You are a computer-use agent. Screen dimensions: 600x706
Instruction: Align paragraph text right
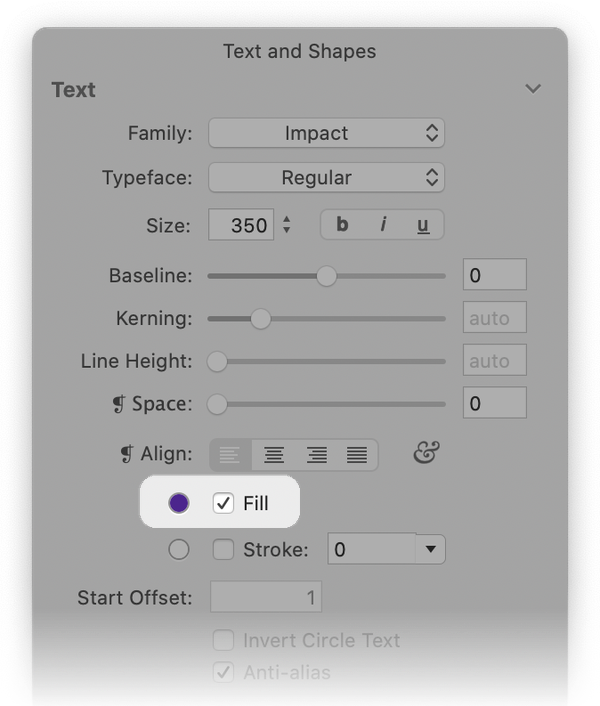click(316, 455)
